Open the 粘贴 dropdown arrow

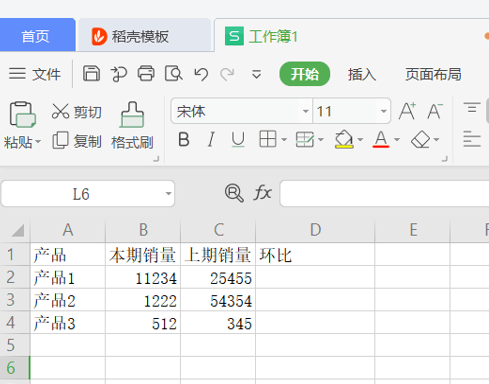pyautogui.click(x=38, y=142)
